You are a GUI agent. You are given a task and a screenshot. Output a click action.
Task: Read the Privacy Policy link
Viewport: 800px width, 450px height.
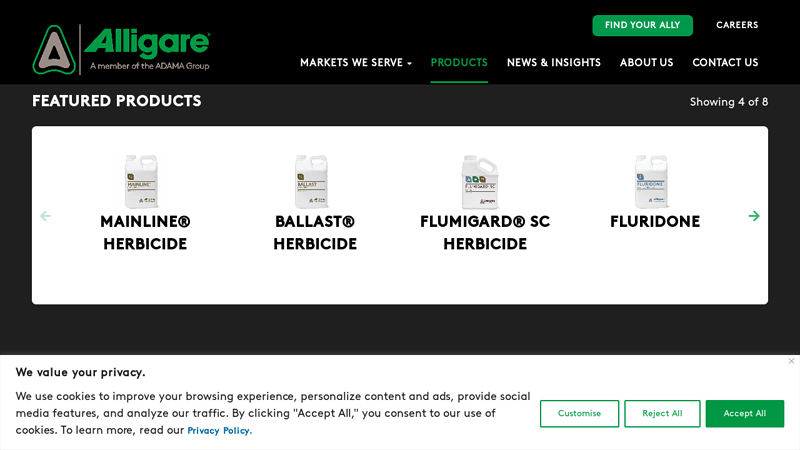click(219, 431)
